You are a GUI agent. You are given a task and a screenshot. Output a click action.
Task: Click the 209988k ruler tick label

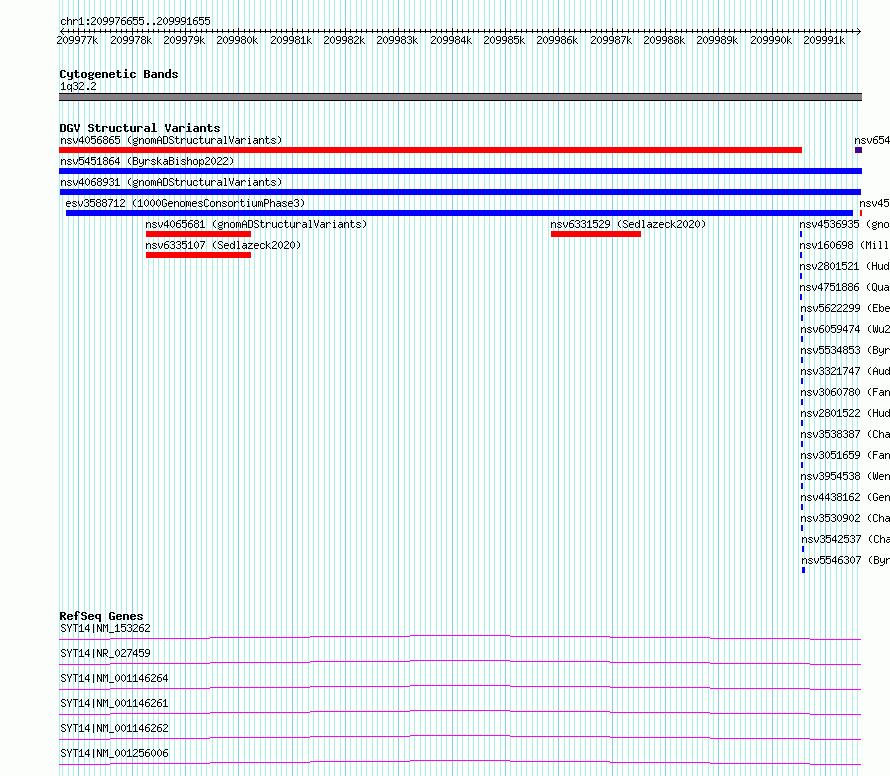(x=664, y=40)
